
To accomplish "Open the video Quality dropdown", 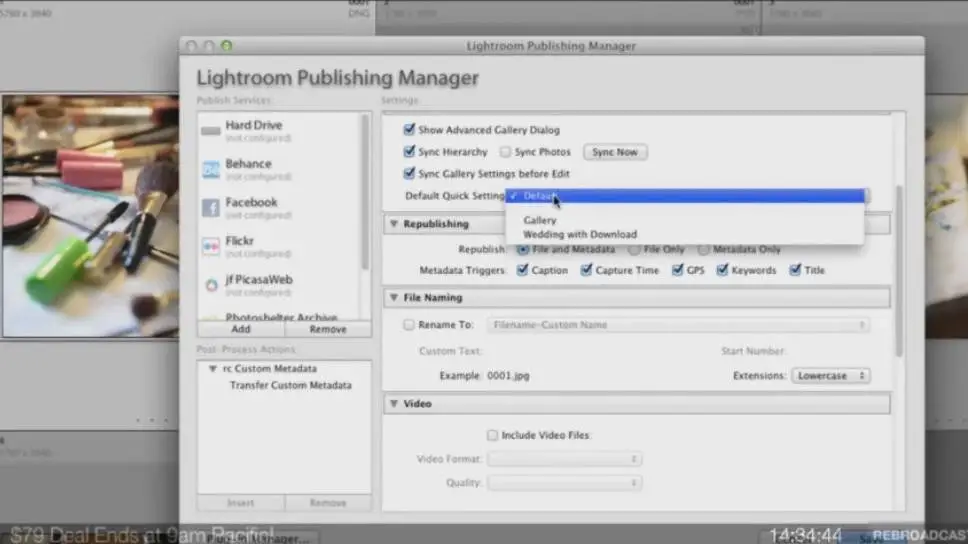I will 564,483.
